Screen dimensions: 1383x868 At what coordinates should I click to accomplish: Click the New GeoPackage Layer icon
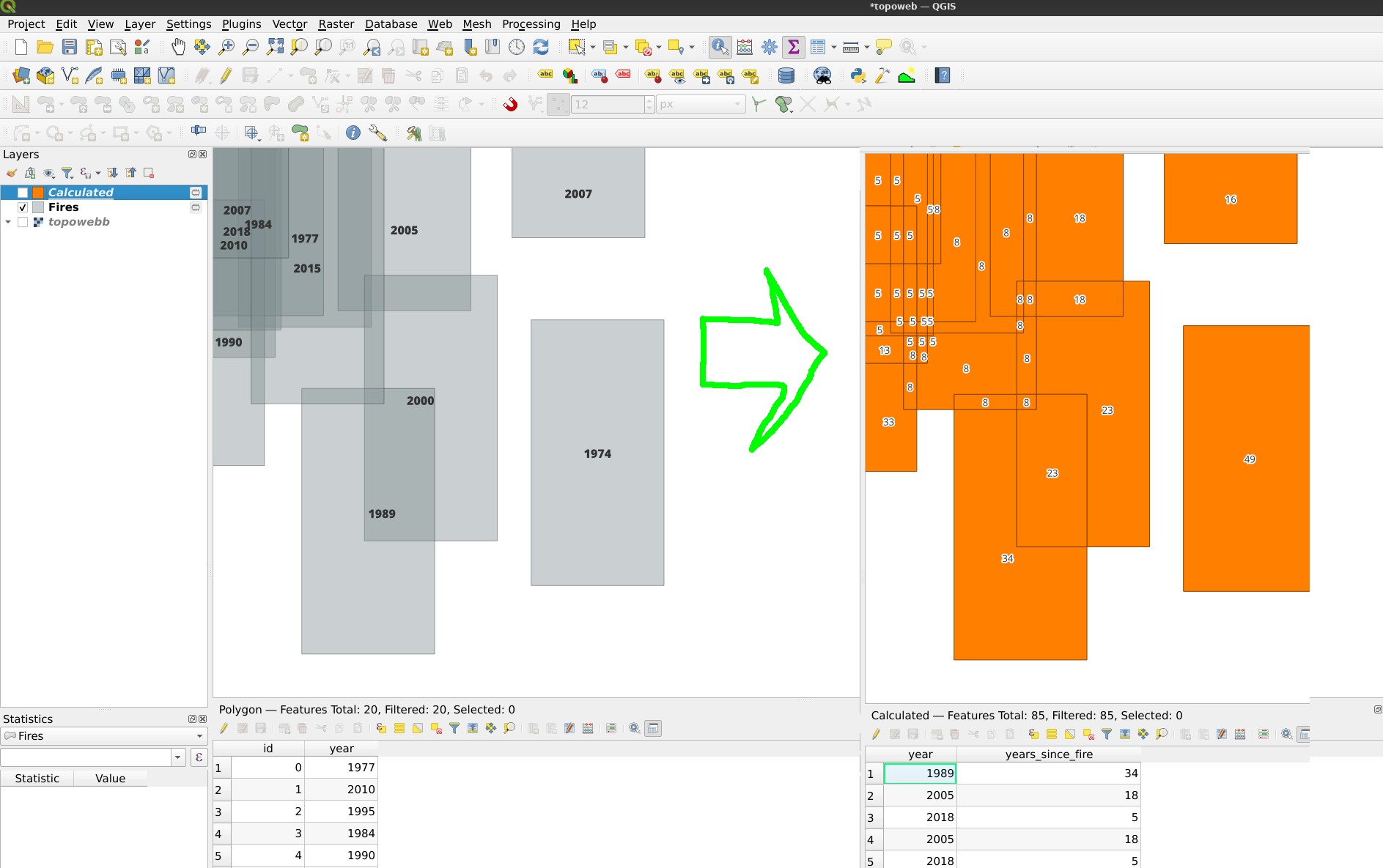(45, 75)
